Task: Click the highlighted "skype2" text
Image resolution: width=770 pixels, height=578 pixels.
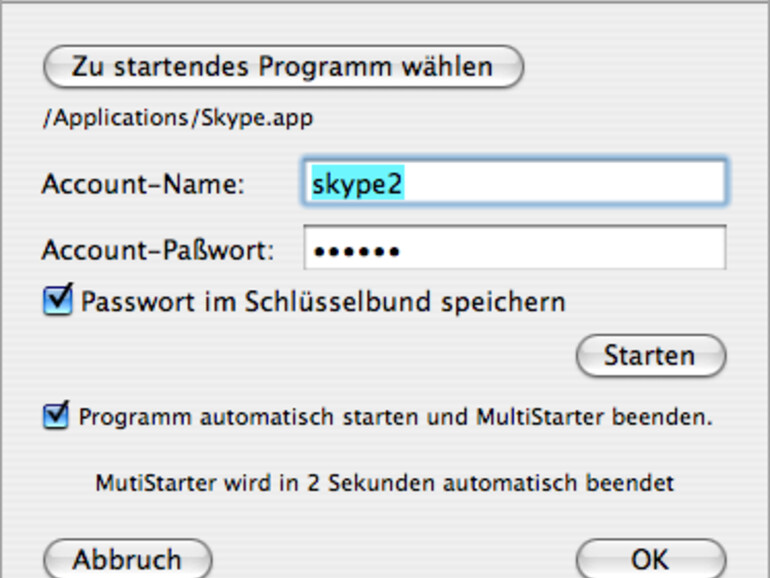Action: (357, 182)
